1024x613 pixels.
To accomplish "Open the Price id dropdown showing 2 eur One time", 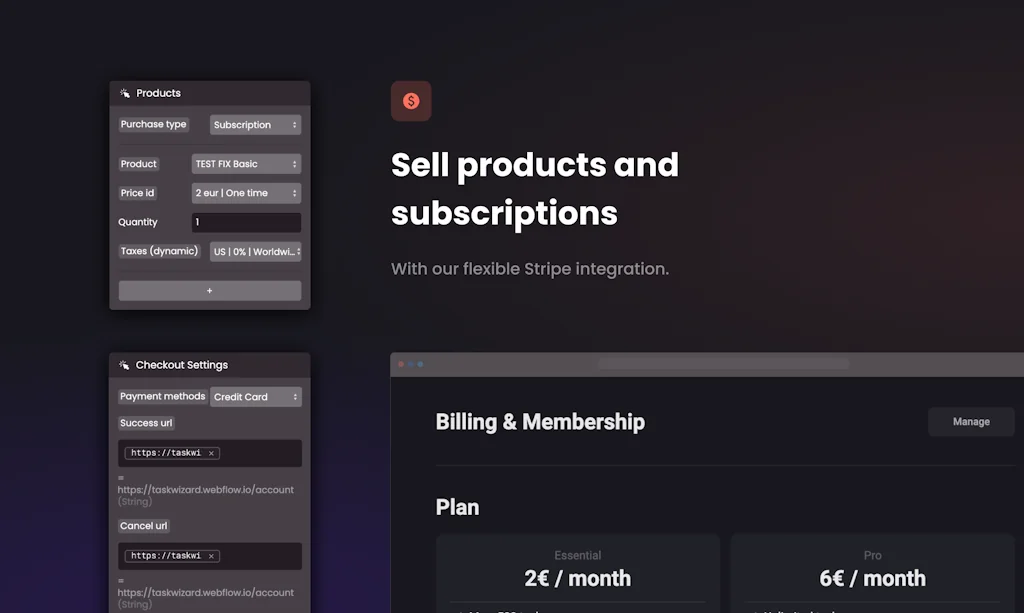I will (246, 192).
